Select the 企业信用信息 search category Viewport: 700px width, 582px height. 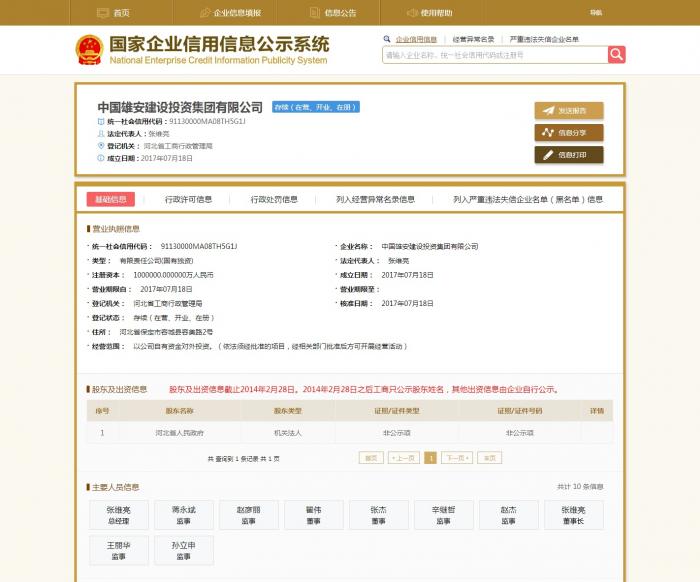(x=416, y=39)
